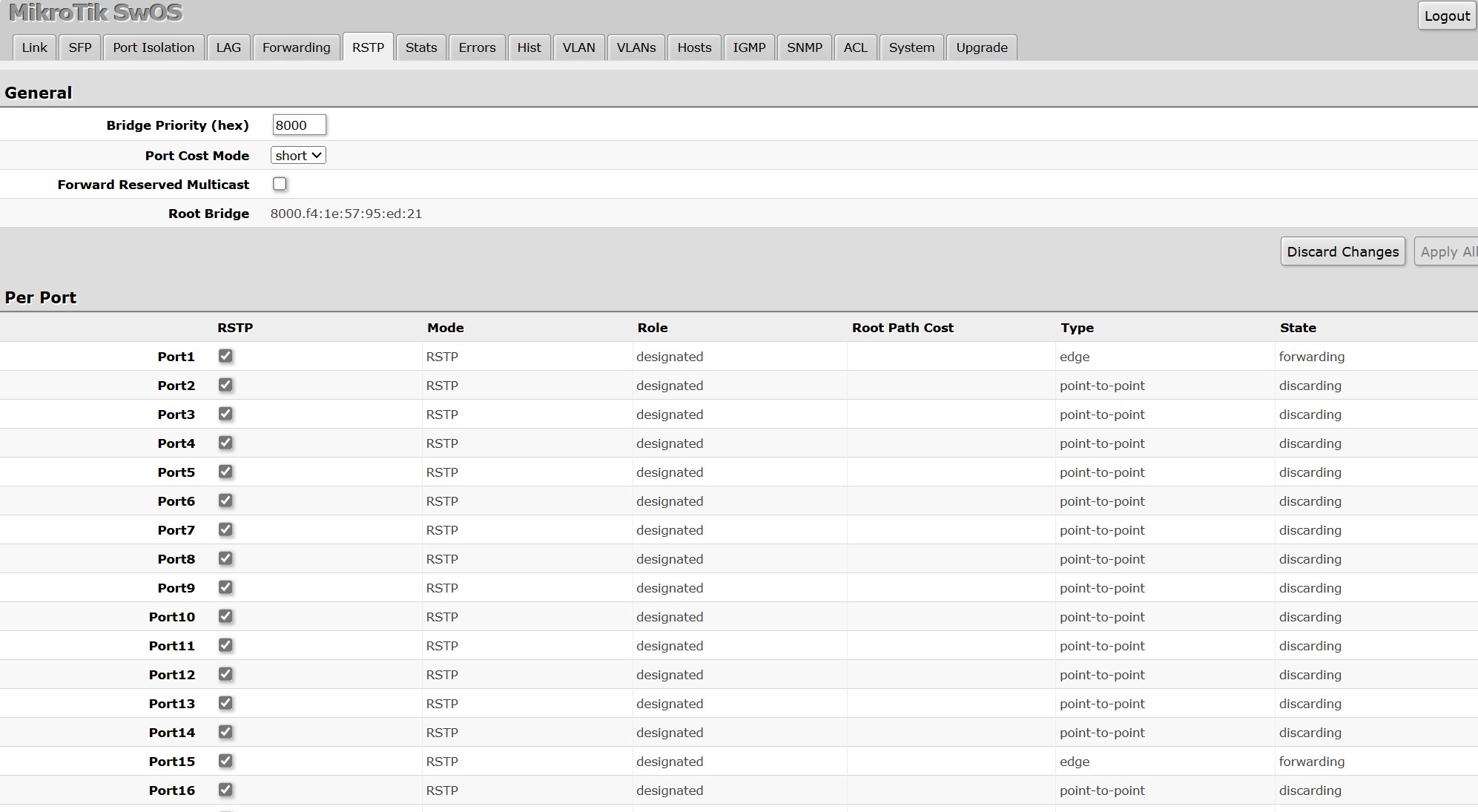Image resolution: width=1478 pixels, height=812 pixels.
Task: Go to the IGMP tab
Action: (749, 47)
